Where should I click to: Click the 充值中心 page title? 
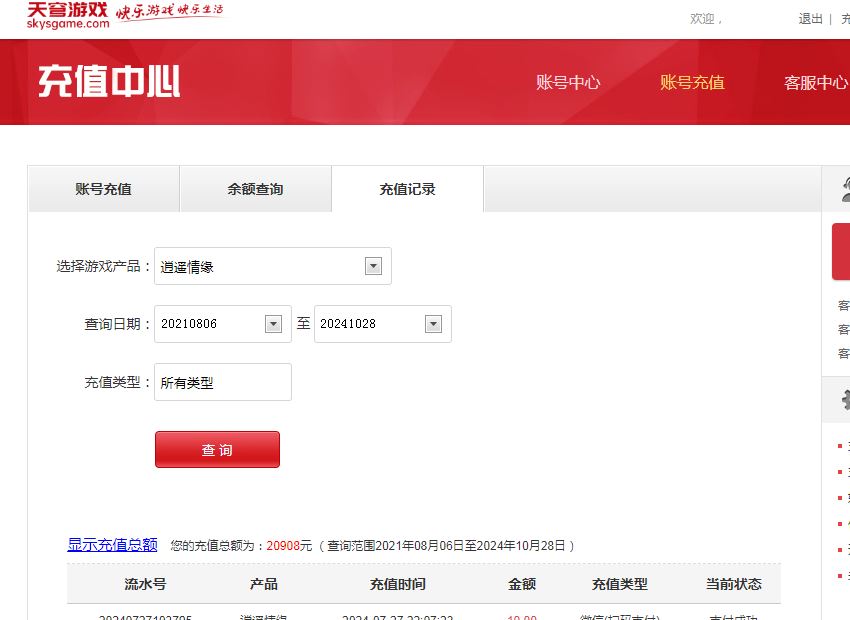point(109,82)
